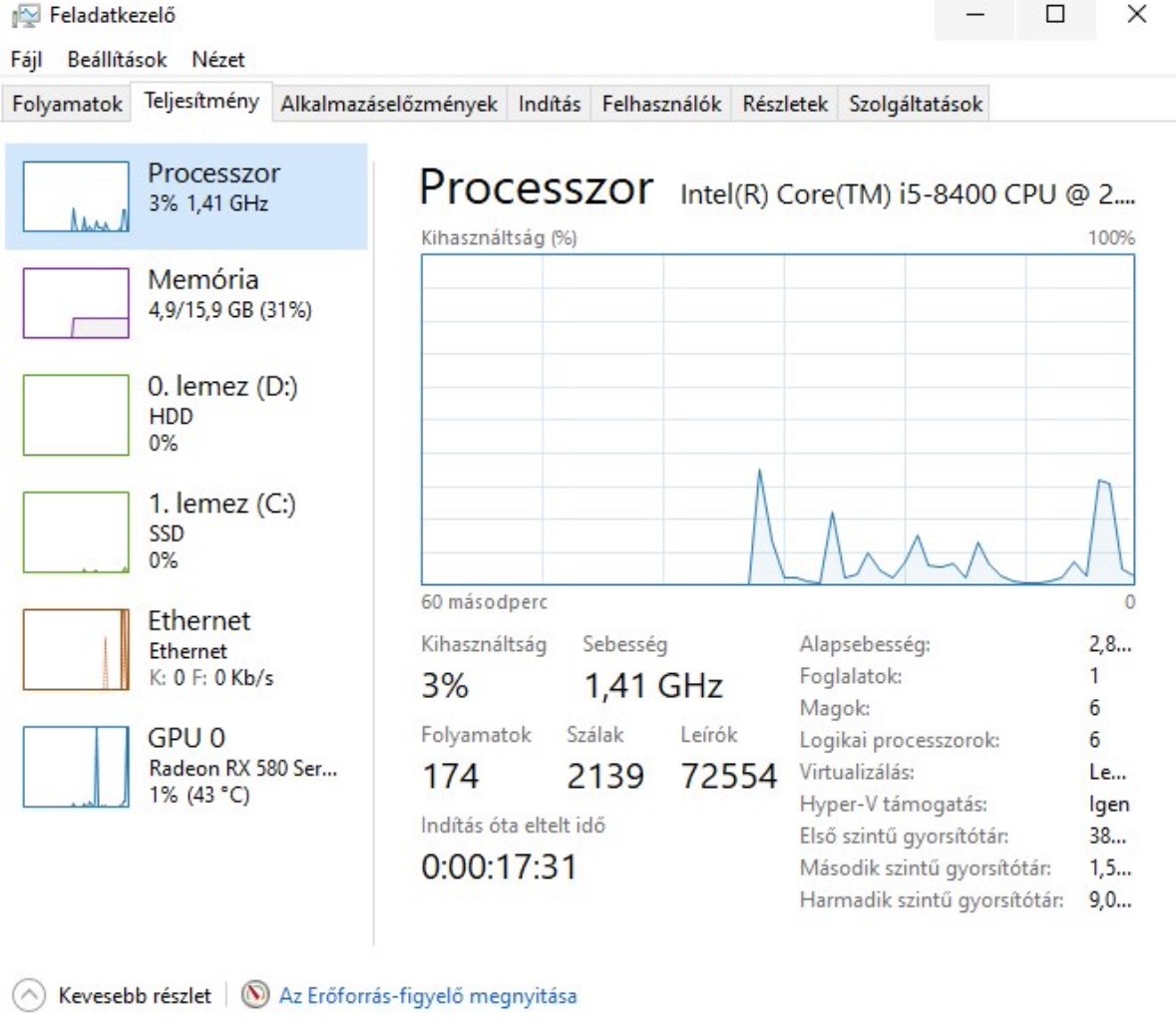This screenshot has height=1025, width=1176.
Task: Switch to the Részletek tab
Action: pos(785,104)
